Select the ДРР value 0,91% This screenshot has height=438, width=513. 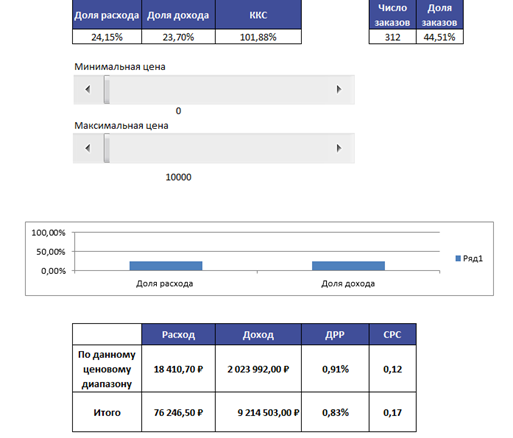(x=335, y=369)
